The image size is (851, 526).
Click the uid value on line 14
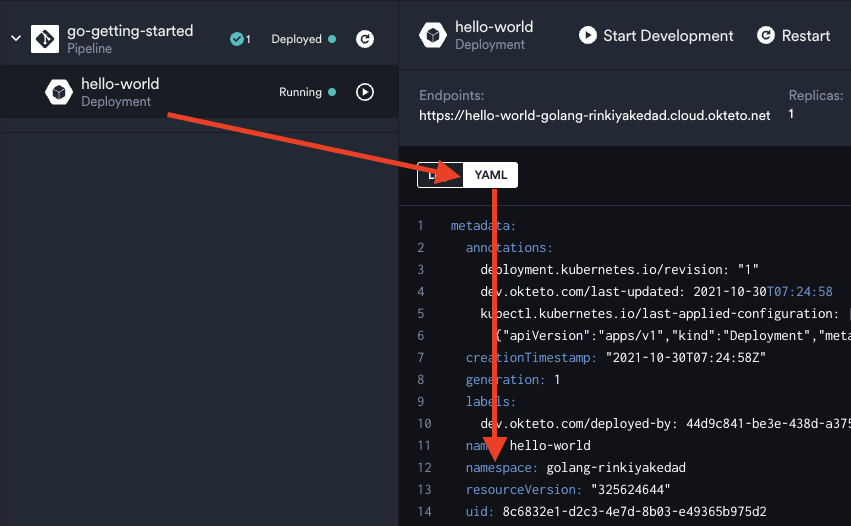[x=634, y=511]
